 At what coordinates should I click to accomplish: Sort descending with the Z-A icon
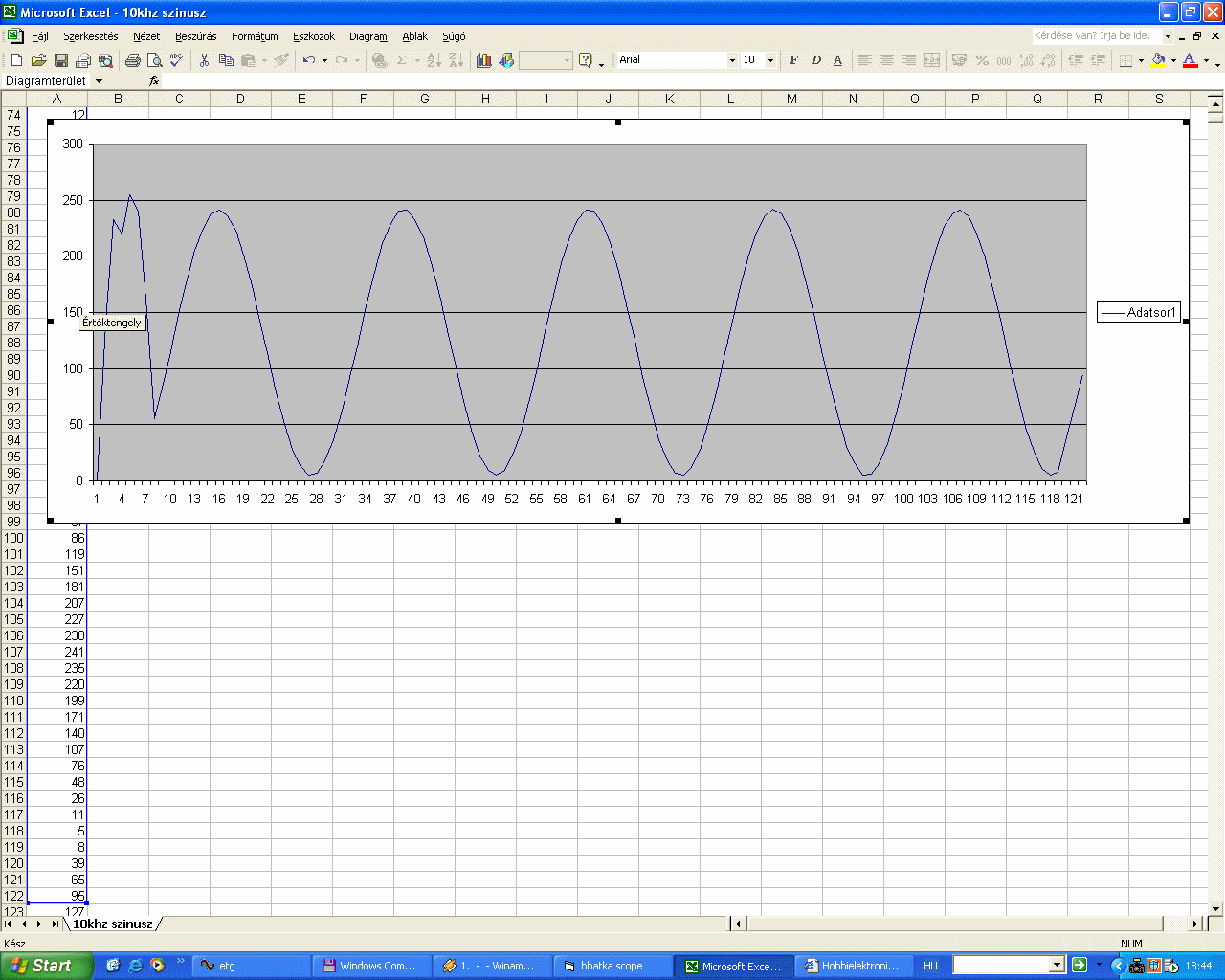coord(456,60)
